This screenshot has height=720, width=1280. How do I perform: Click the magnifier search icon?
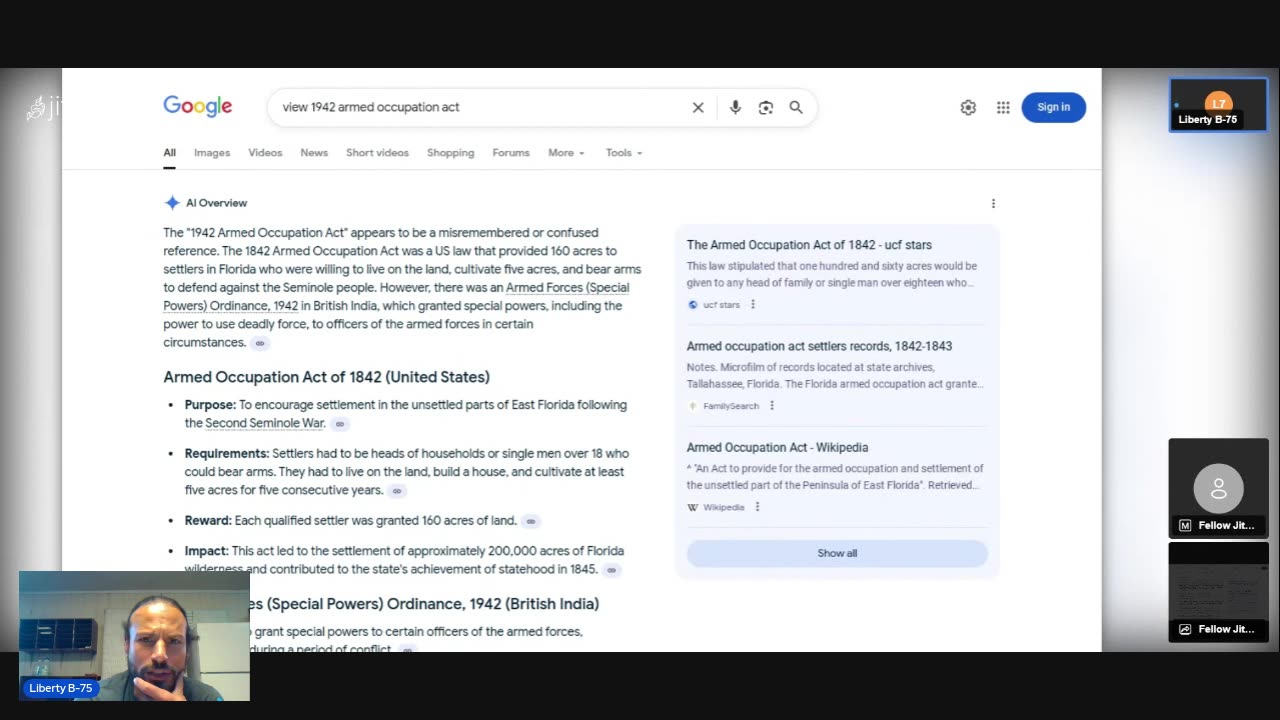click(x=796, y=107)
